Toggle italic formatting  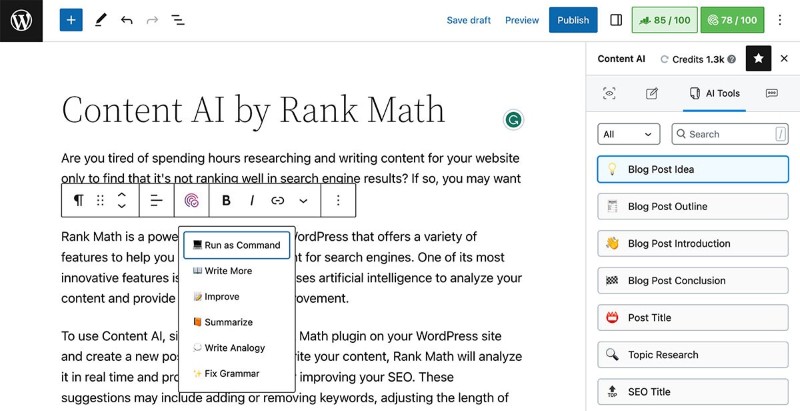tap(252, 200)
